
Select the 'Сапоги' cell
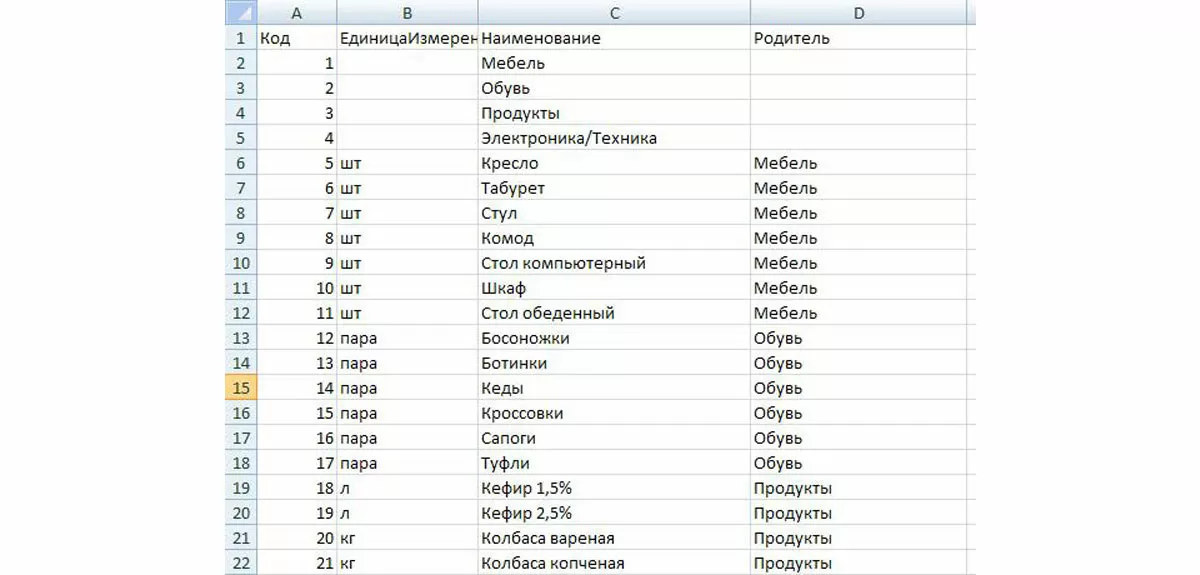[614, 438]
